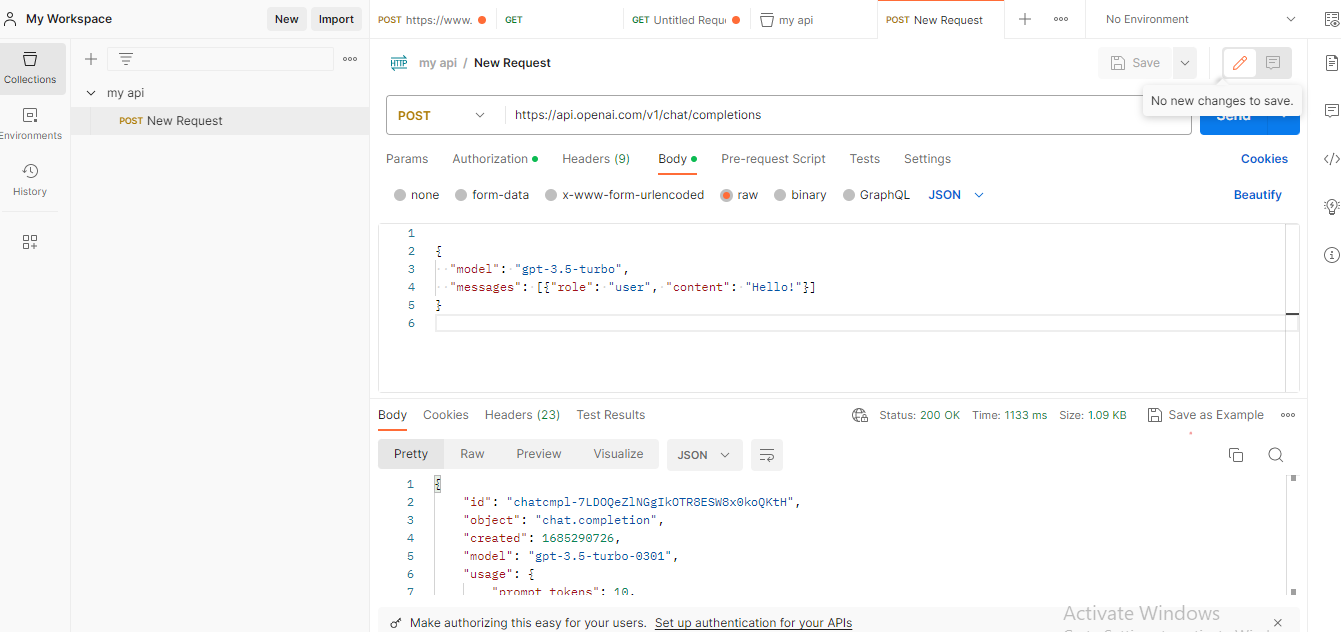
Task: Switch to the Headers (9) tab
Action: pos(595,159)
